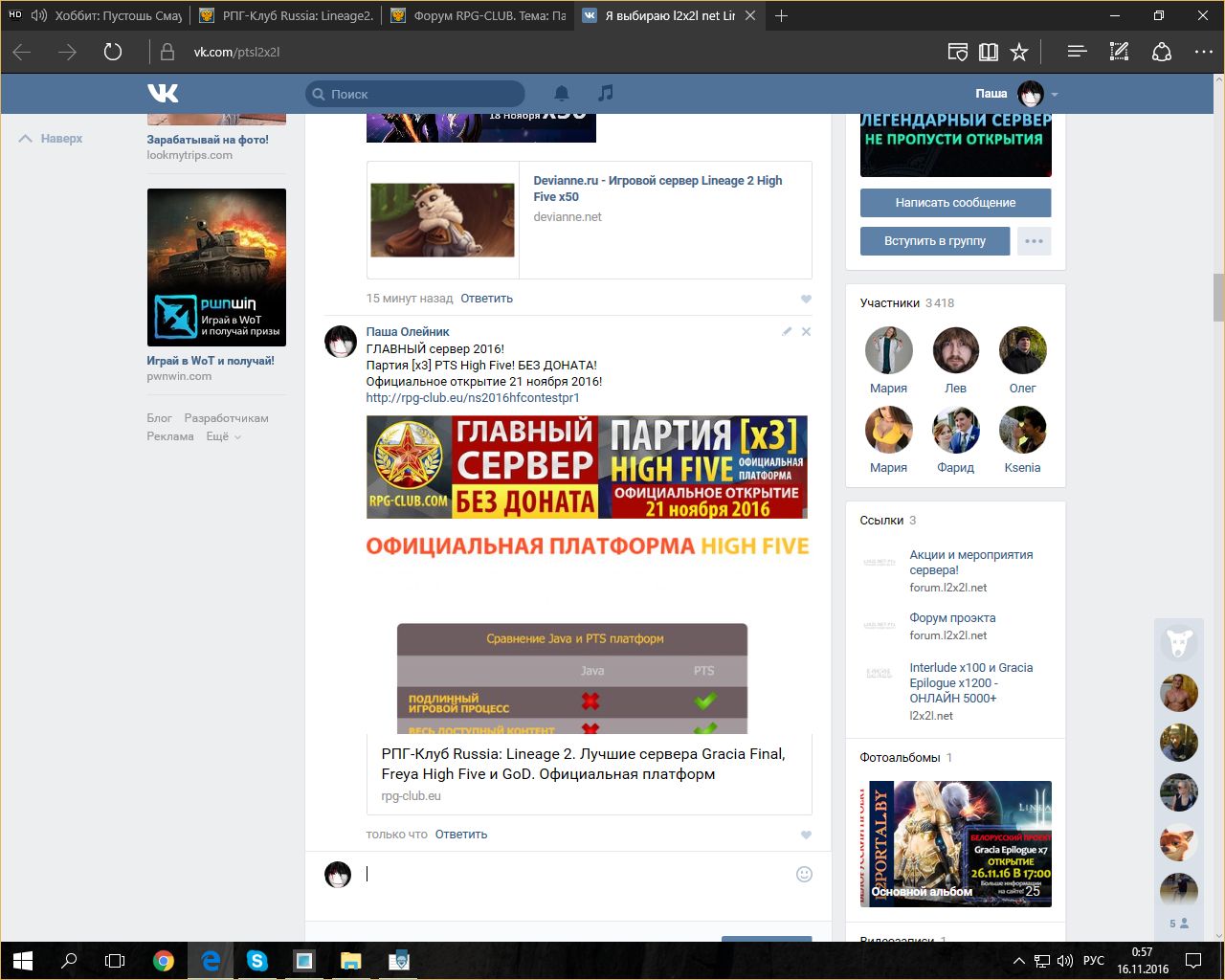The height and width of the screenshot is (980, 1225).
Task: Open Основной альбом photo album
Action: (955, 844)
